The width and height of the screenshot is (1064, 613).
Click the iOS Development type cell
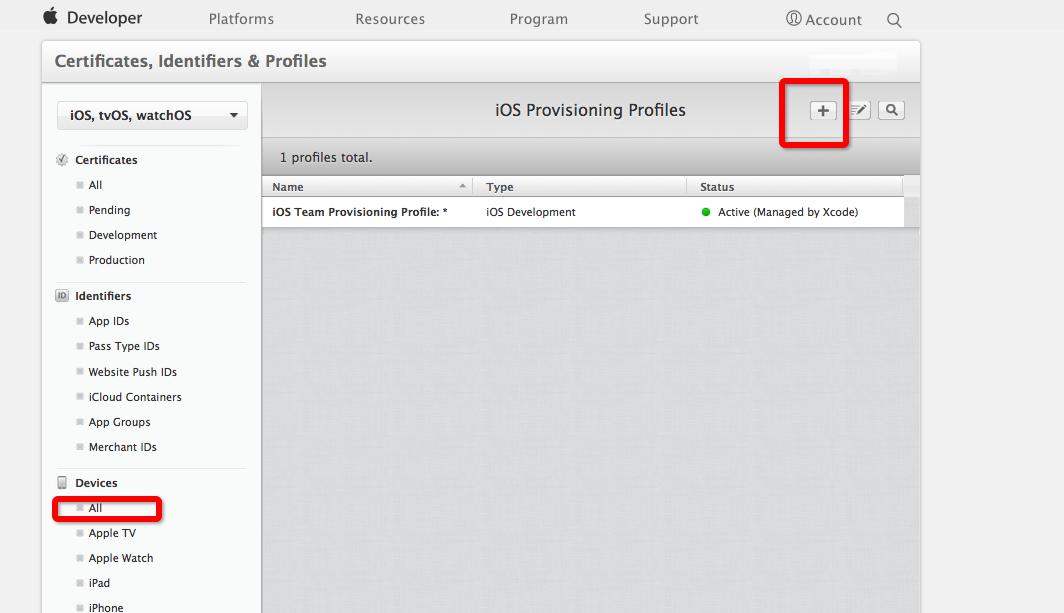coord(531,212)
